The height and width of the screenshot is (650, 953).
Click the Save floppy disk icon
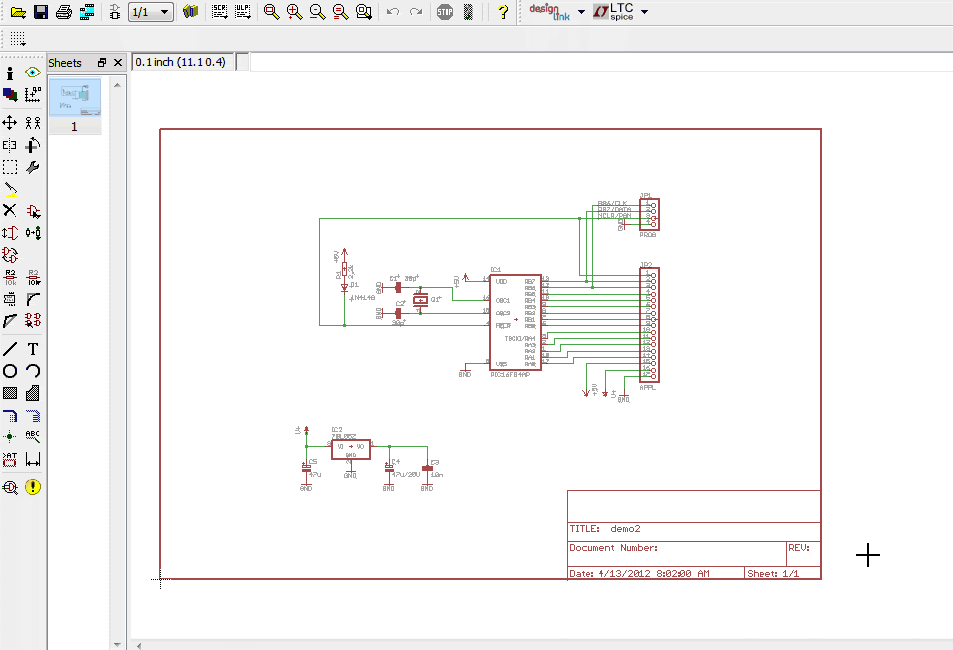[41, 12]
